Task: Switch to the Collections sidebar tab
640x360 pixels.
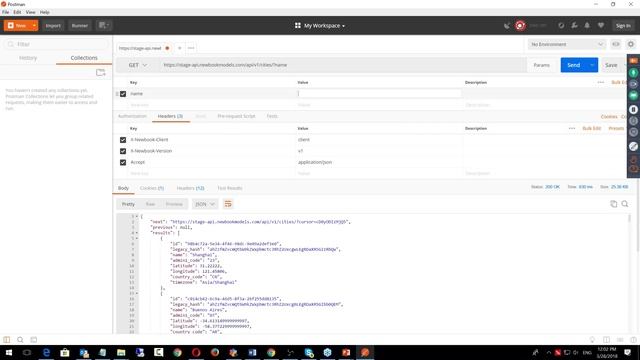Action: 84,58
